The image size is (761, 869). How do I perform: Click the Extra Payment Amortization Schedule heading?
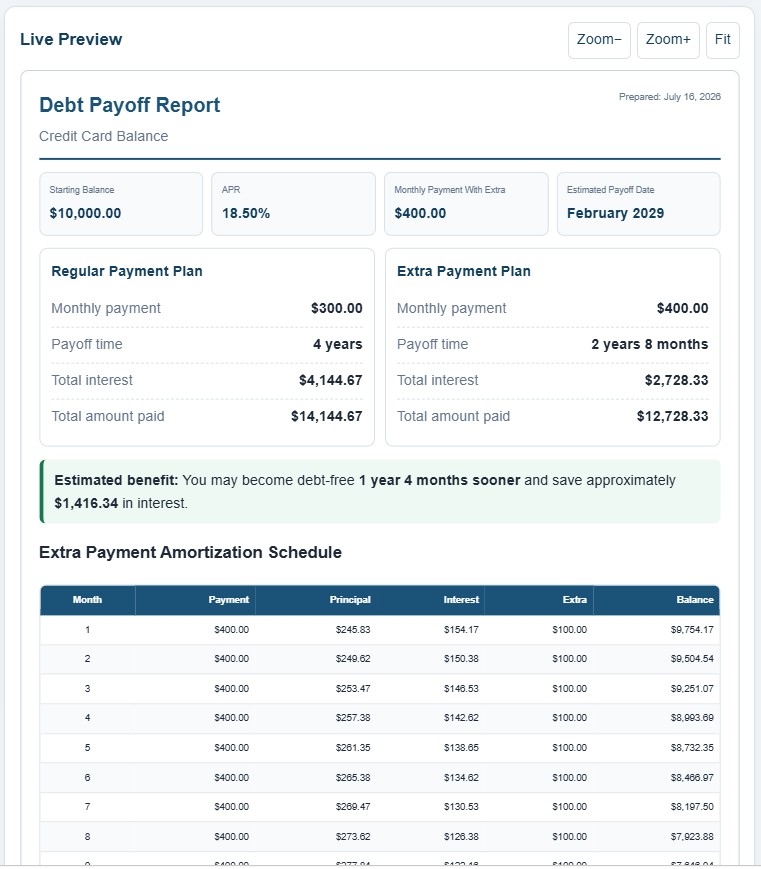coord(190,552)
